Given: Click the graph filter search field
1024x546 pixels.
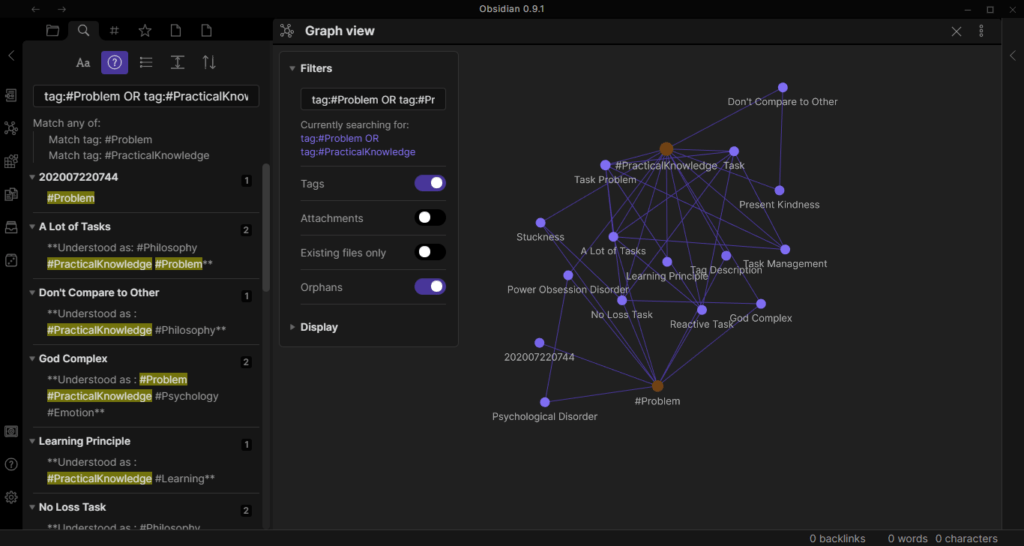Looking at the screenshot, I should pyautogui.click(x=373, y=100).
